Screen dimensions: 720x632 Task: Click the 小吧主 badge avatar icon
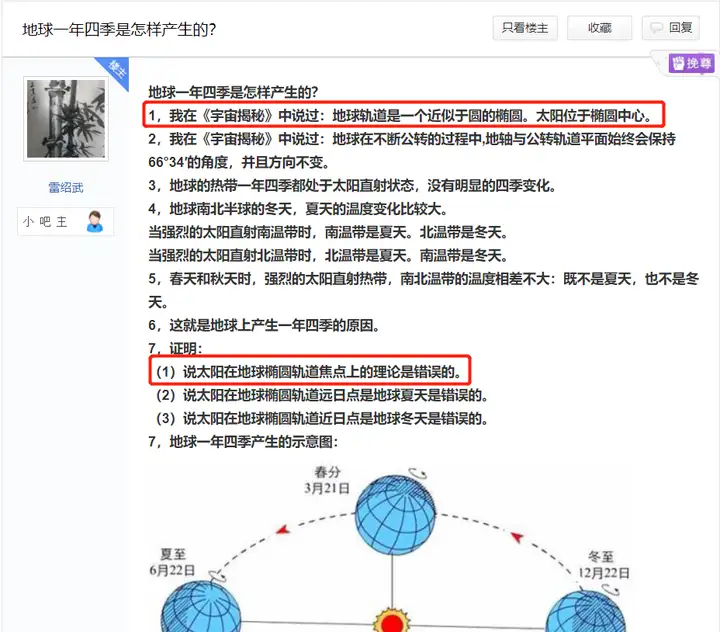(x=95, y=222)
